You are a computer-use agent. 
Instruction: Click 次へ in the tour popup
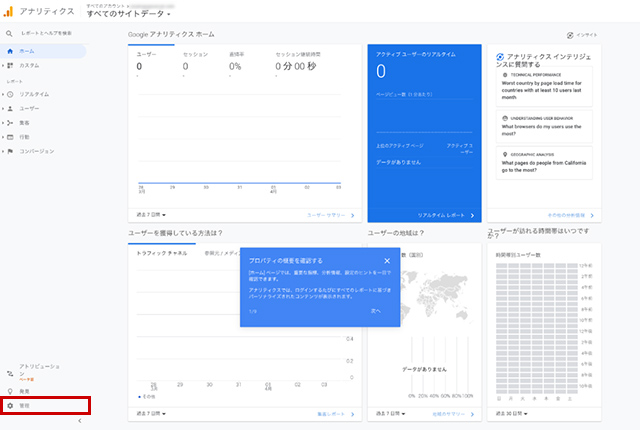(376, 311)
